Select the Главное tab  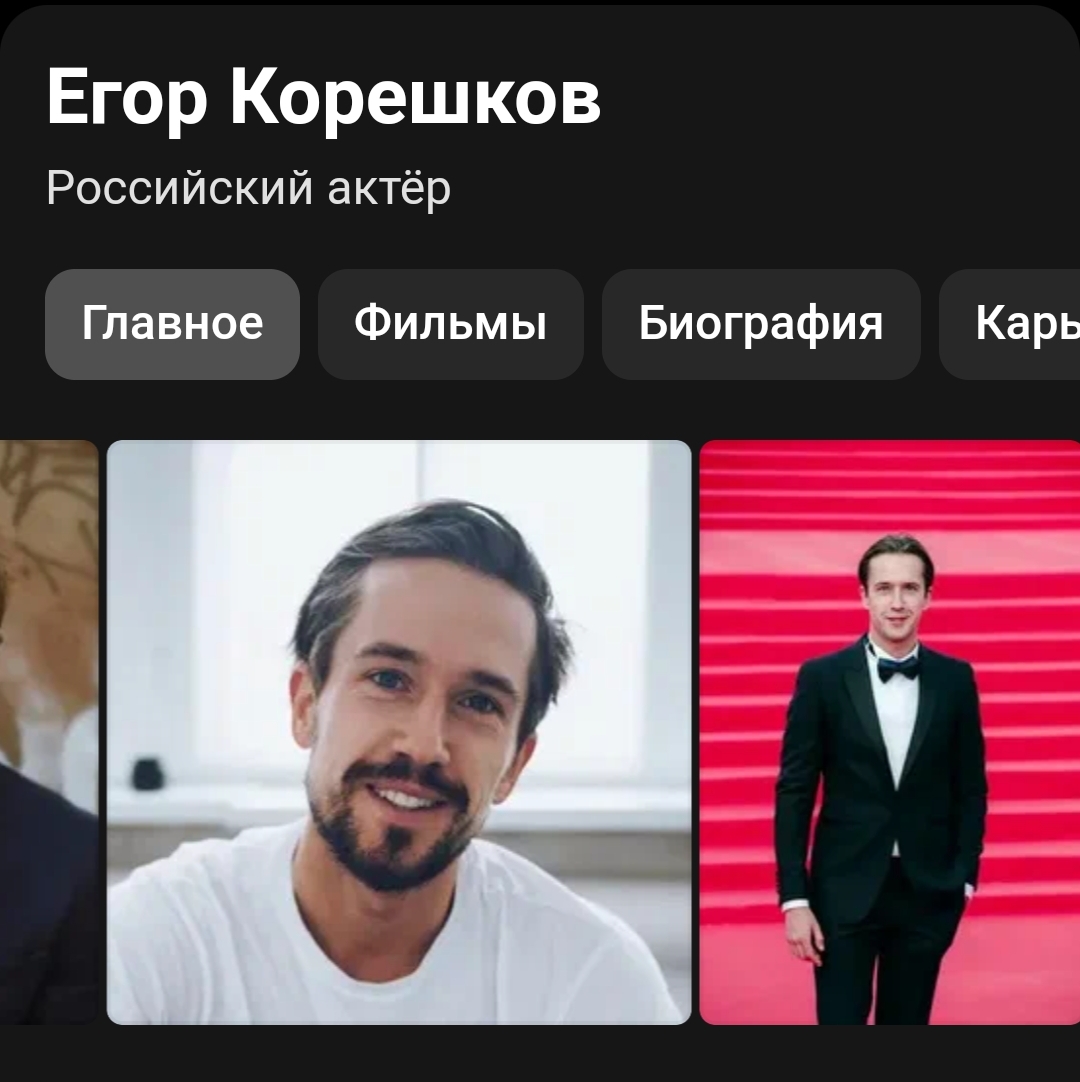pos(173,324)
